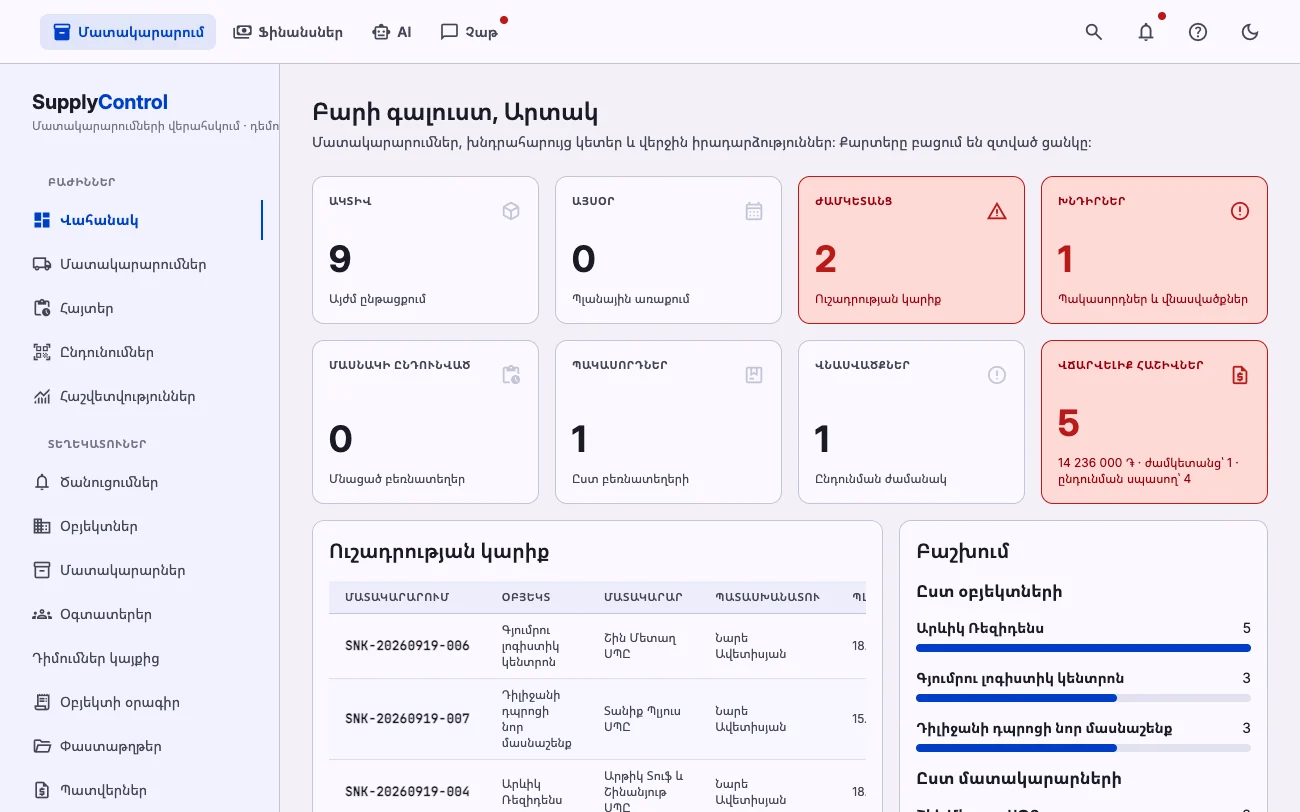Open the AI tab
Screen dimensions: 1300x812
point(391,32)
